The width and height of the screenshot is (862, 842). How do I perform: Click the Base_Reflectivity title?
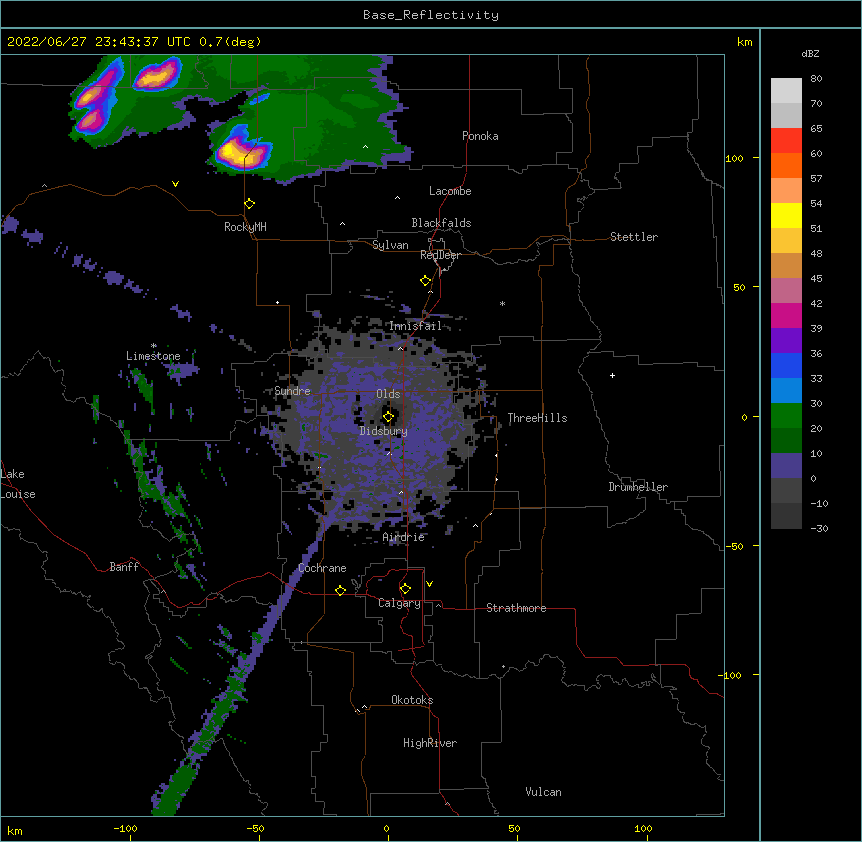pyautogui.click(x=431, y=15)
